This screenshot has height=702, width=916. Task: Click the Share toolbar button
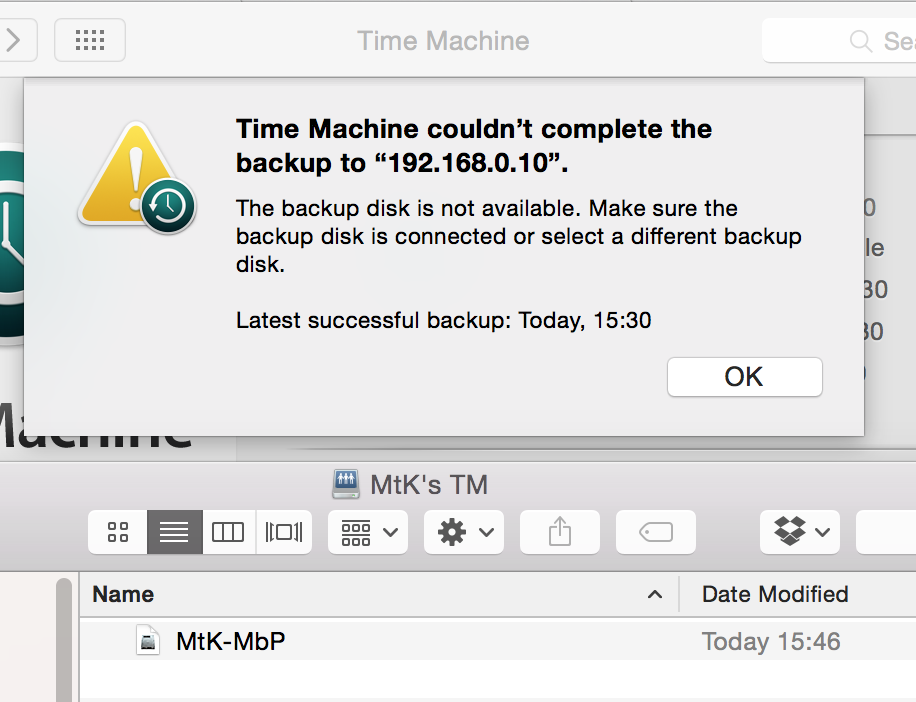pyautogui.click(x=560, y=532)
